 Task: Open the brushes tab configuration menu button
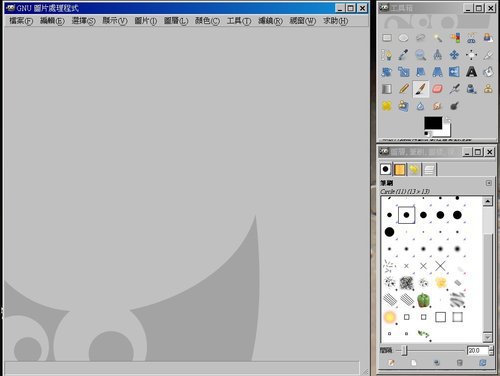(x=489, y=183)
